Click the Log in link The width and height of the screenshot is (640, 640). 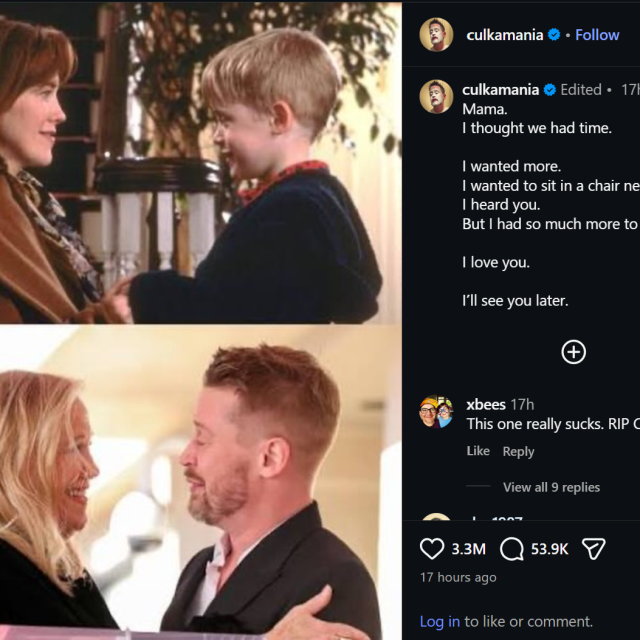click(440, 621)
